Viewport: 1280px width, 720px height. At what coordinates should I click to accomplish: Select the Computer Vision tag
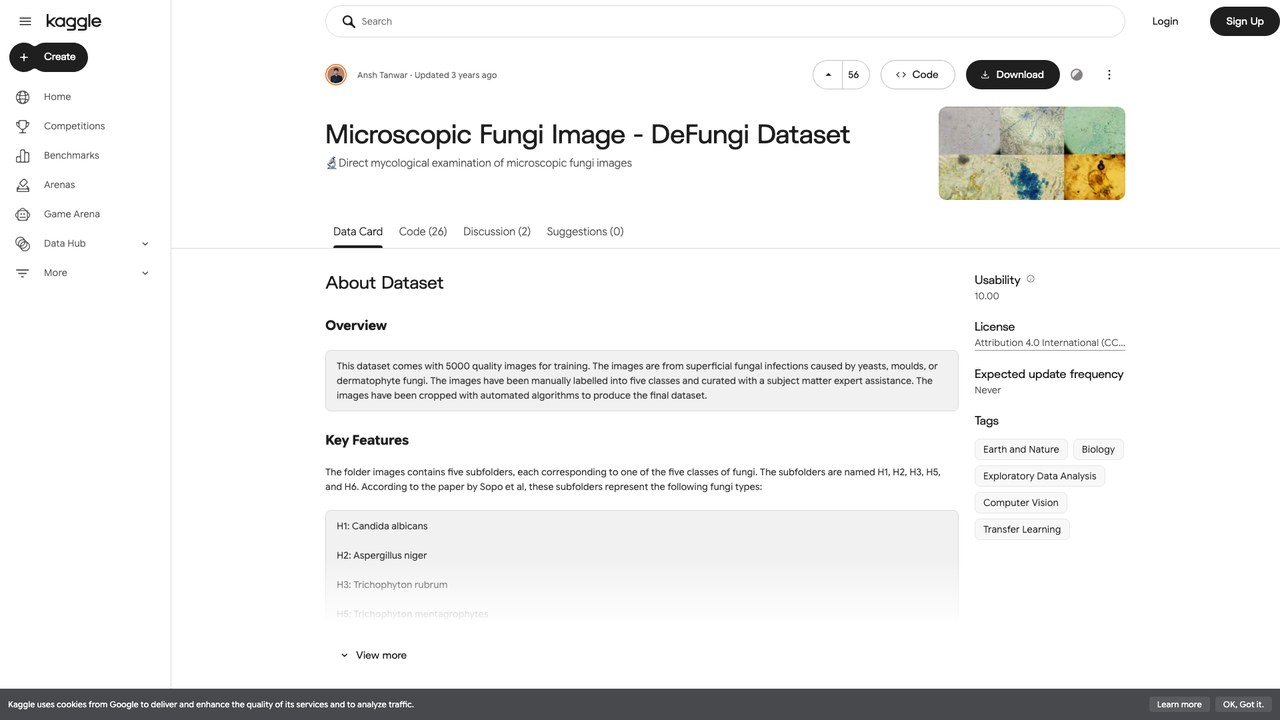[1021, 503]
